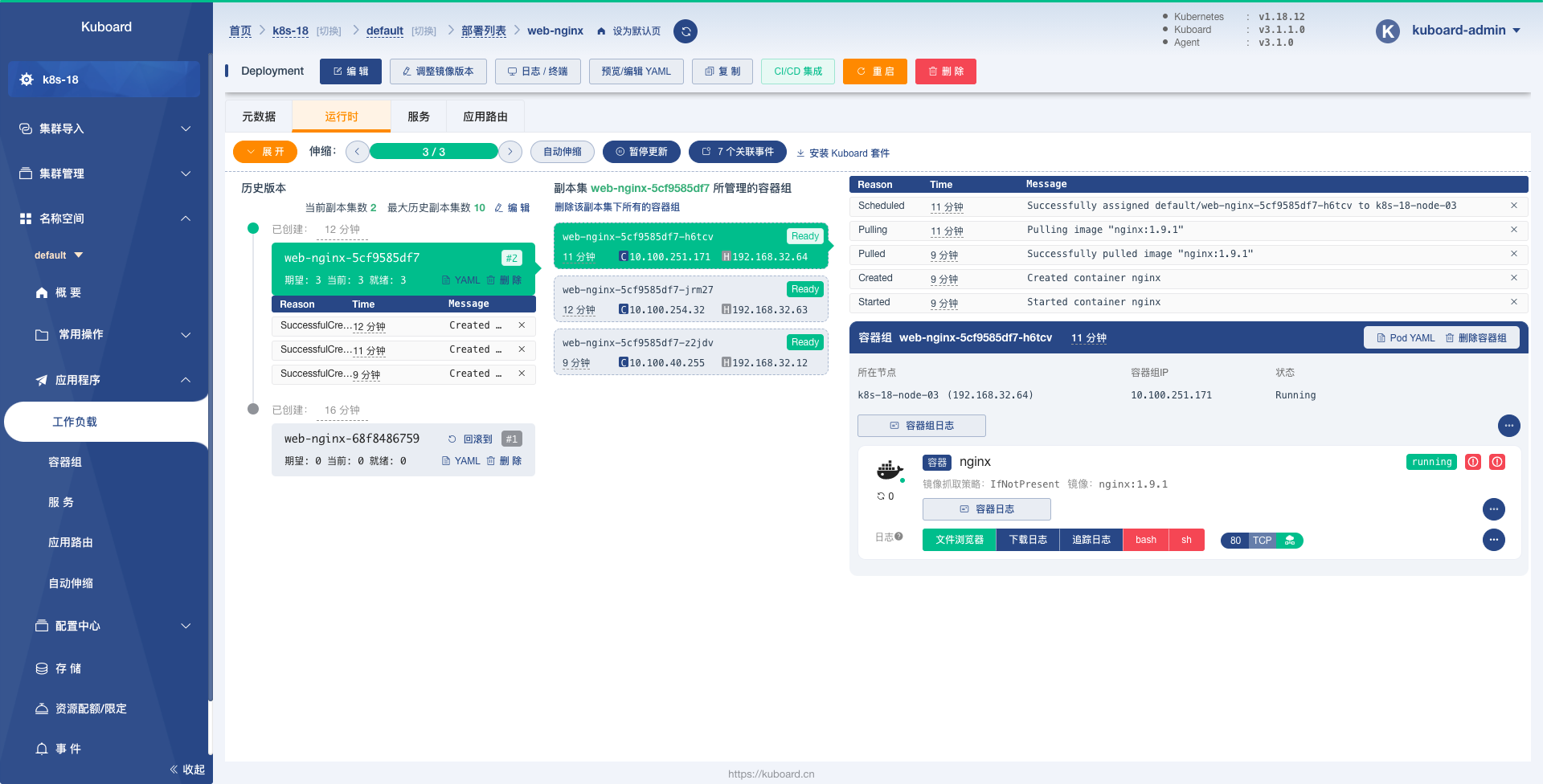Screen dimensions: 1543x784
Task: Click the rollback icon for web-nginx-68f8486759
Action: click(x=452, y=439)
